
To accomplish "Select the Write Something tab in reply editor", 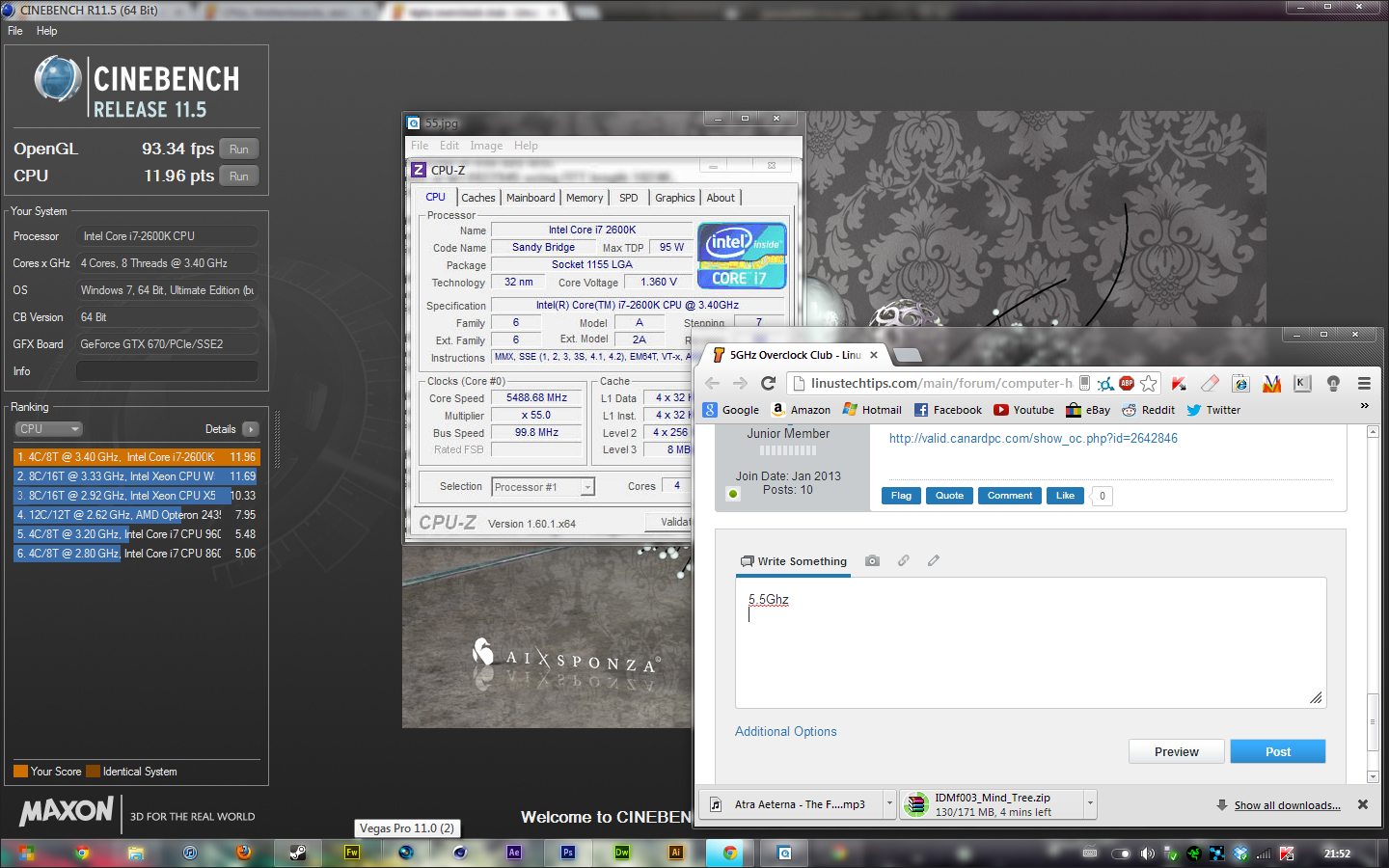I will click(793, 561).
